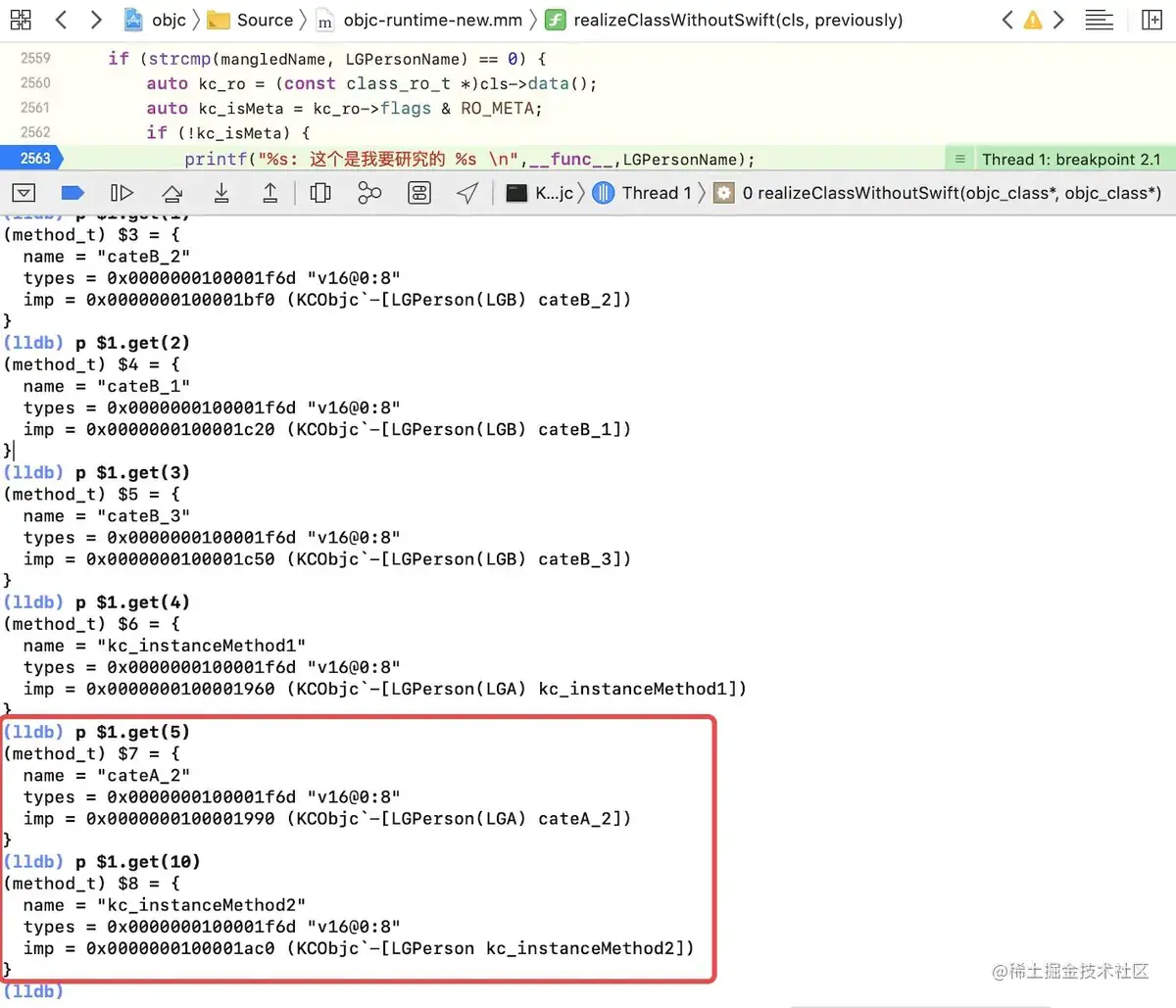Click console line name = "kc_instanceMethod1"

(165, 646)
